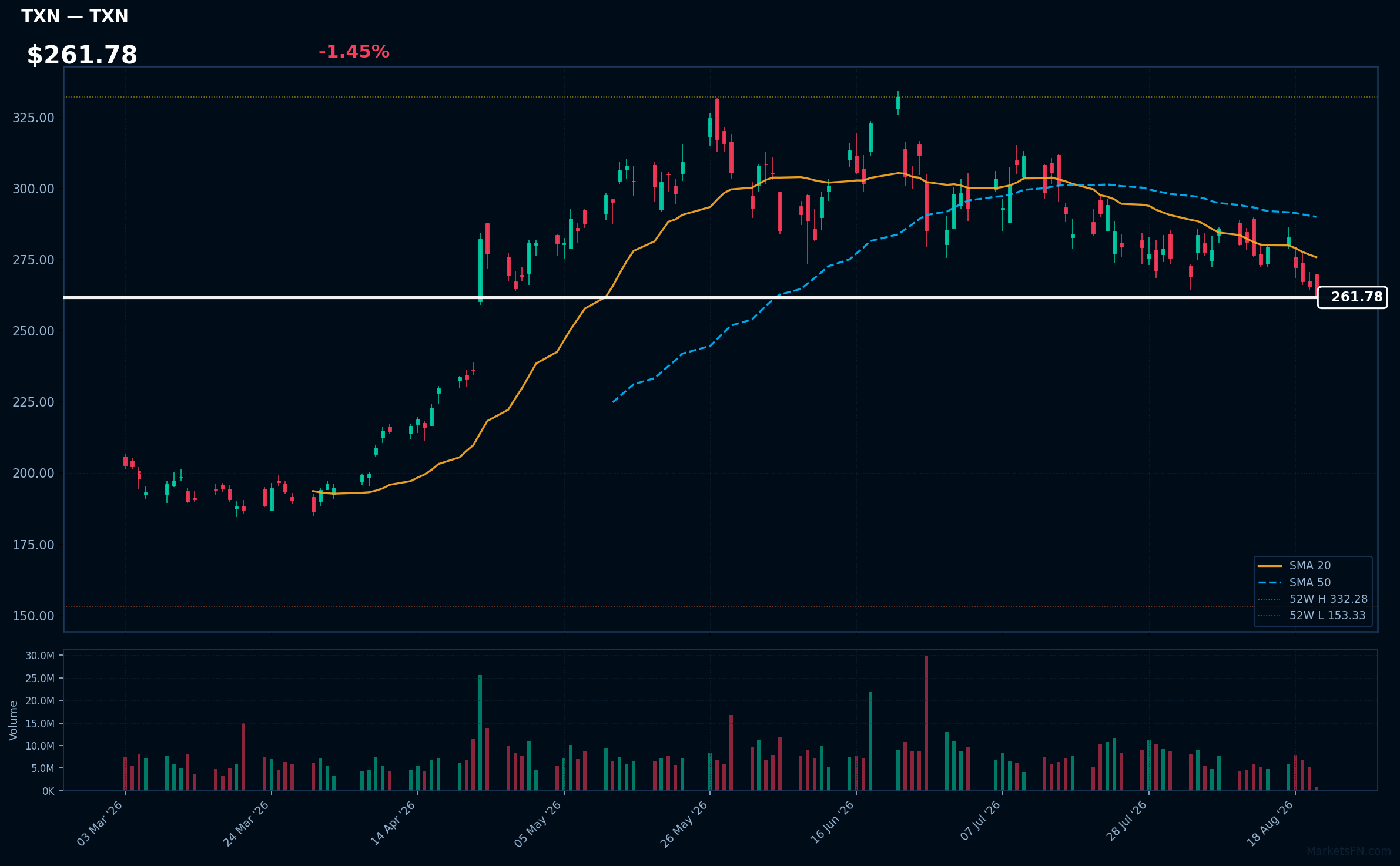Click the 200.00 price axis label

pyautogui.click(x=34, y=474)
